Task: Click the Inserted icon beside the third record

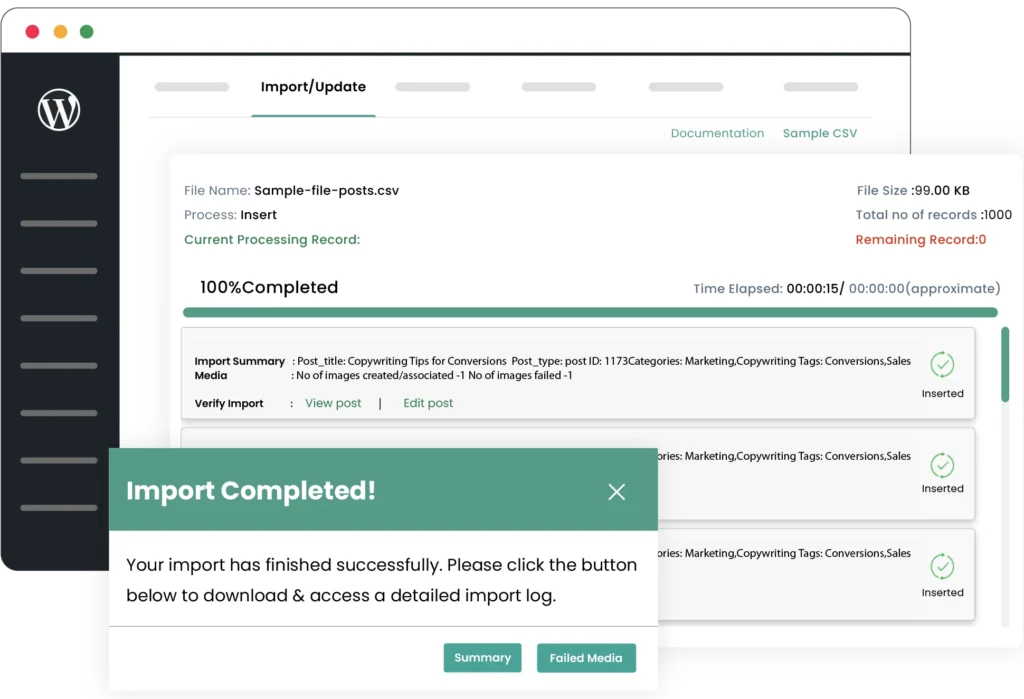Action: point(941,565)
